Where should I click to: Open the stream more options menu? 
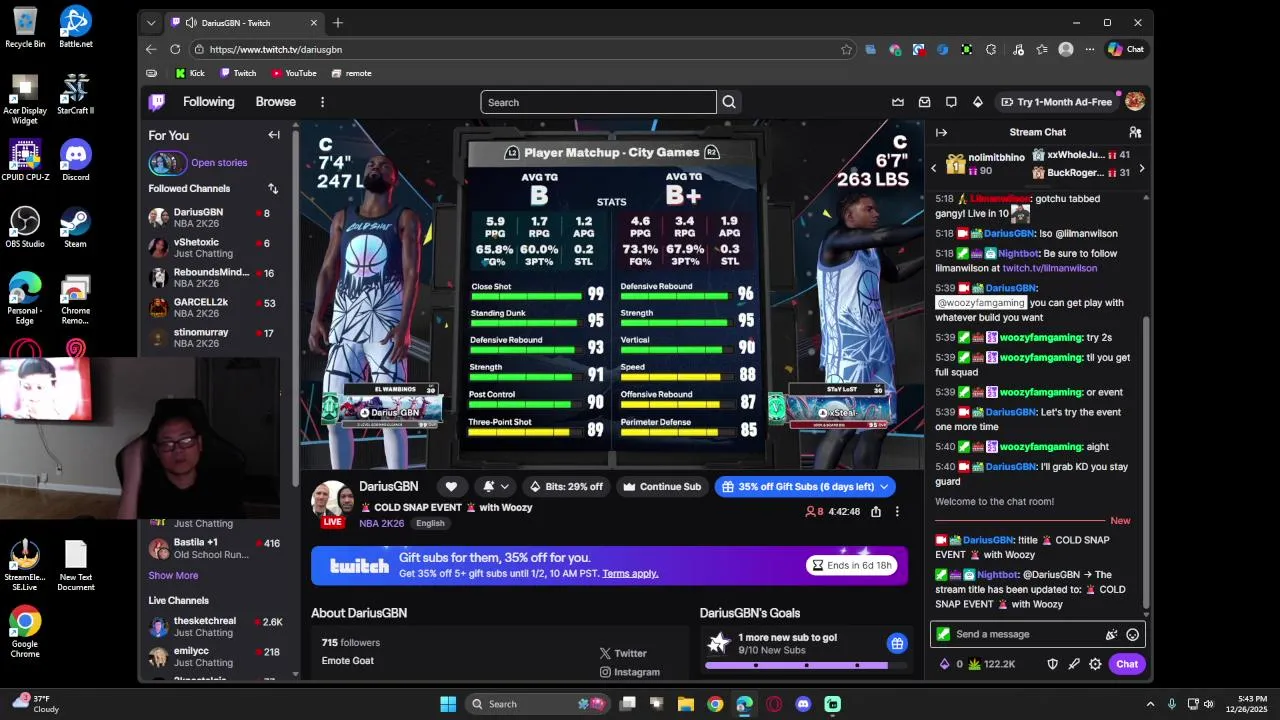897,512
